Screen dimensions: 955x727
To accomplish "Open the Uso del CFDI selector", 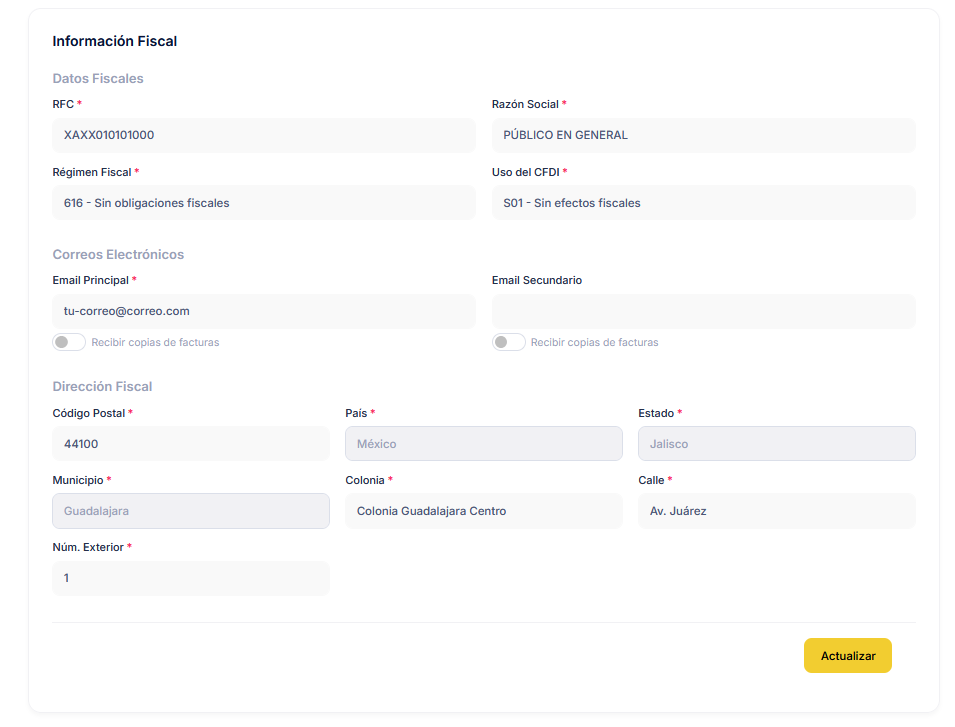I will tap(703, 203).
